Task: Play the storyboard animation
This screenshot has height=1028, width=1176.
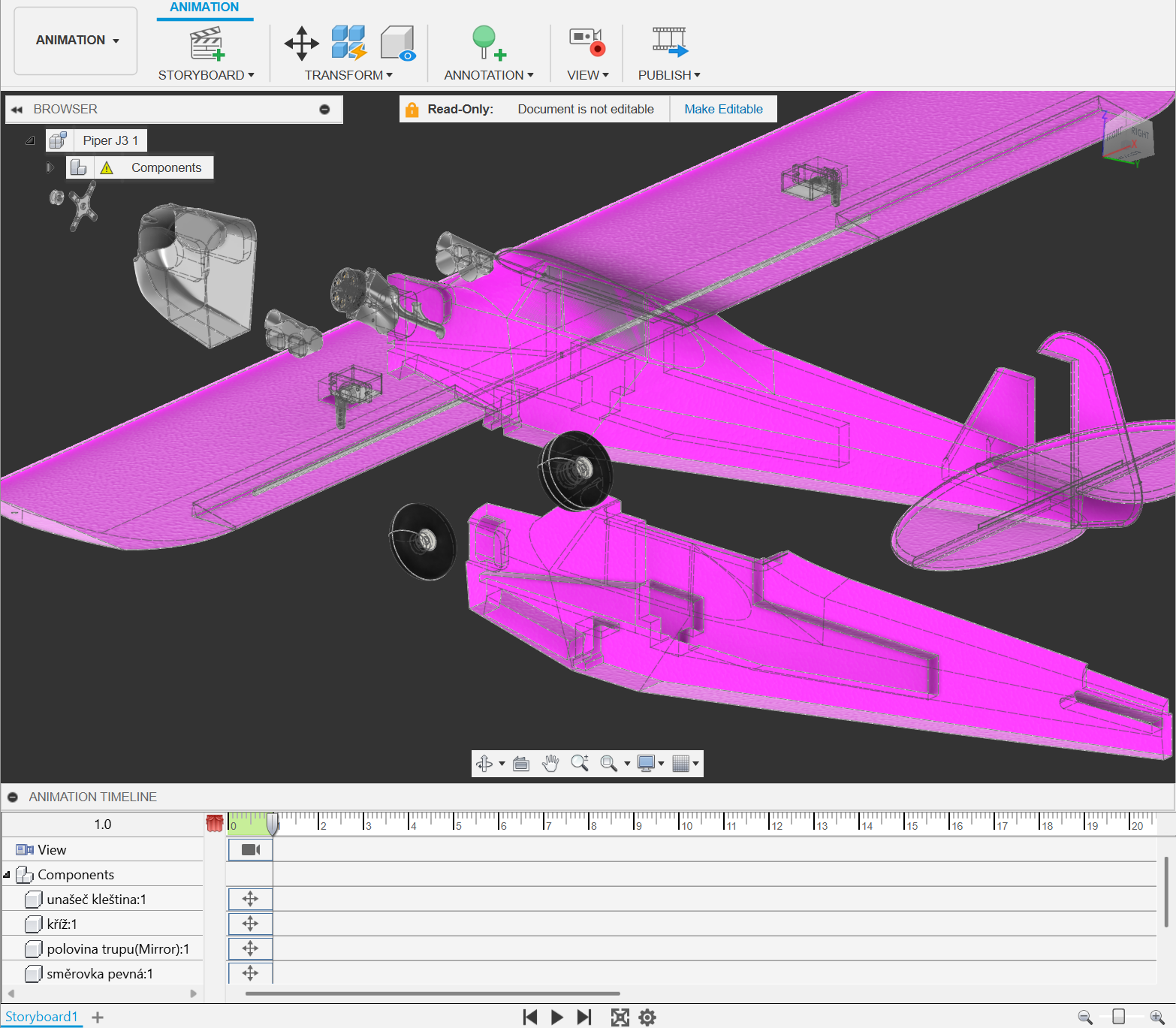Action: pos(556,1017)
